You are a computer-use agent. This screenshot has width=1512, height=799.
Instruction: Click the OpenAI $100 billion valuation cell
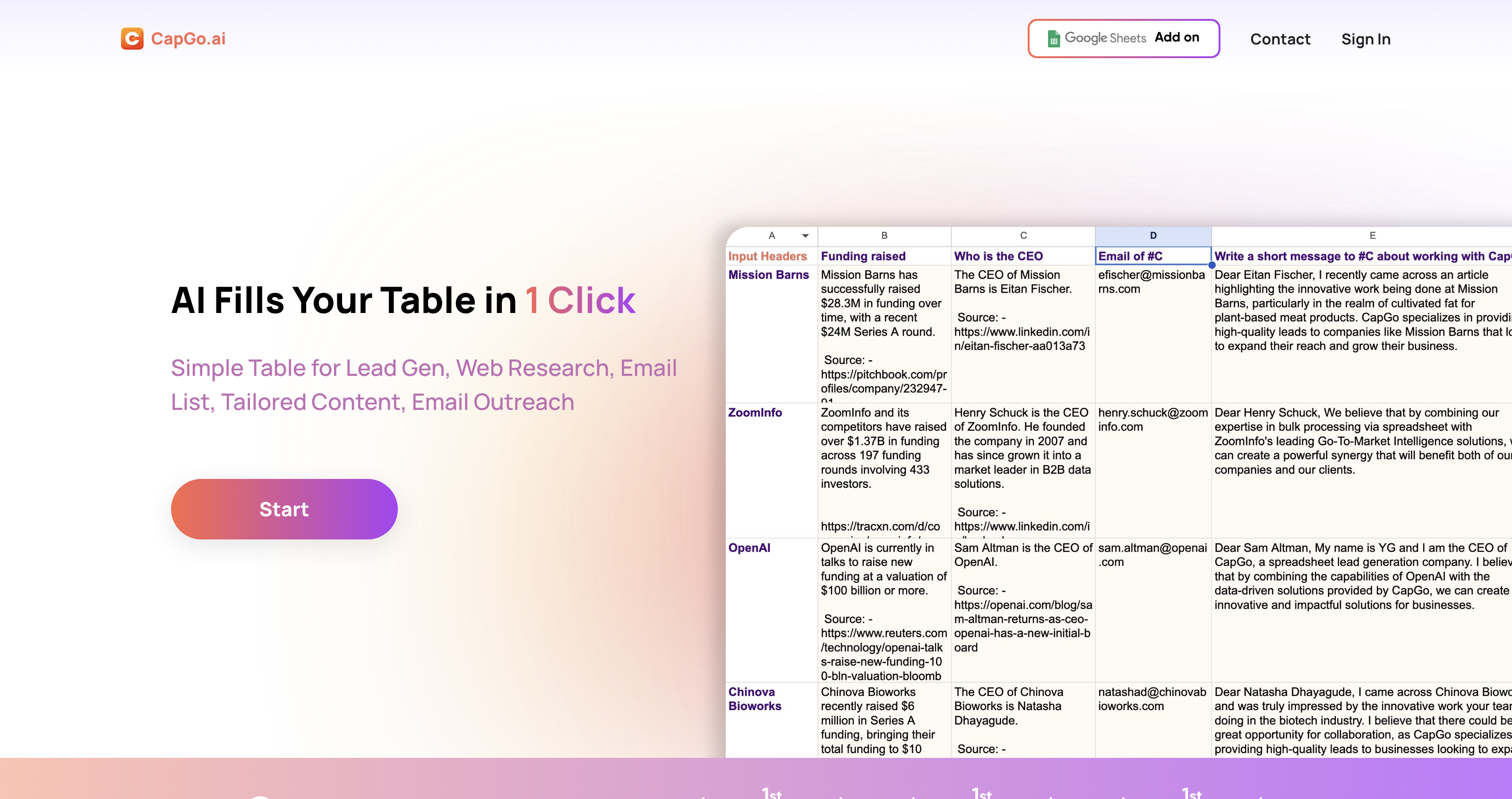(884, 610)
